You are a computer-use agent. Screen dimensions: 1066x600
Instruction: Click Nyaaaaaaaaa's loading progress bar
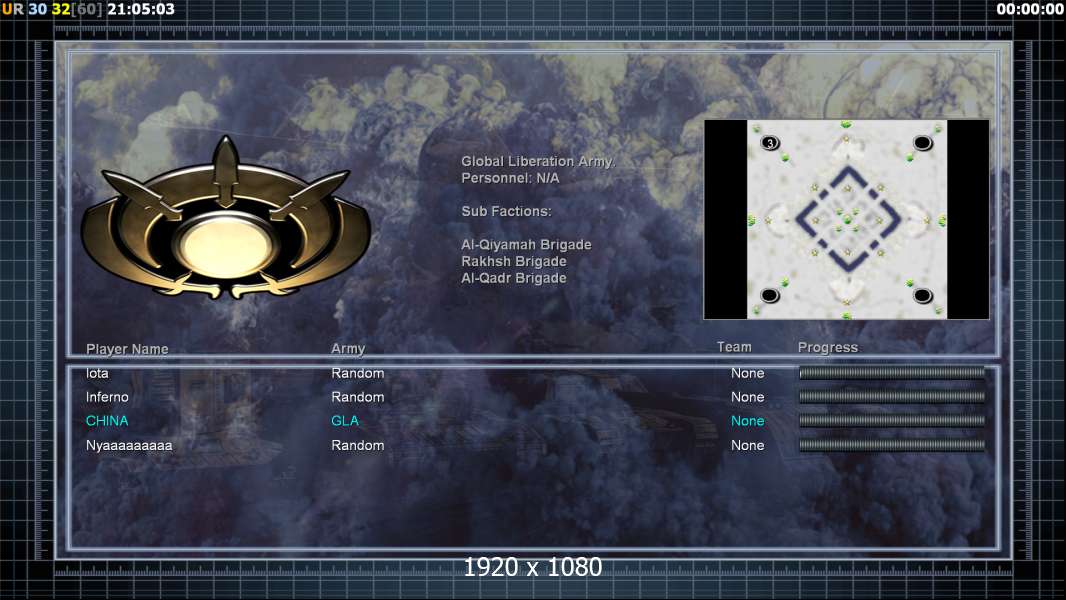point(891,445)
